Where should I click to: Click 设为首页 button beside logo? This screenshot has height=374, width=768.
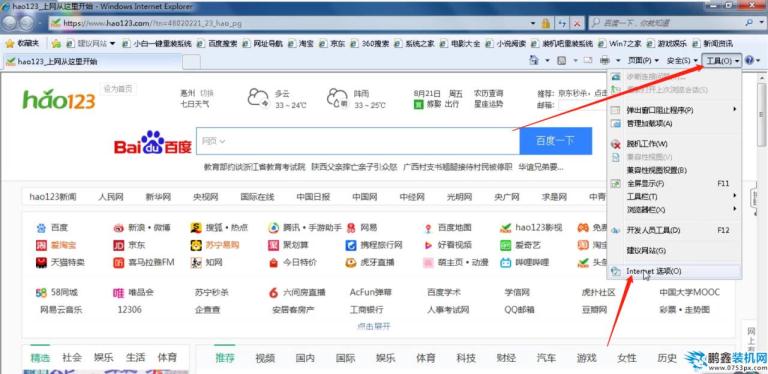(x=118, y=89)
